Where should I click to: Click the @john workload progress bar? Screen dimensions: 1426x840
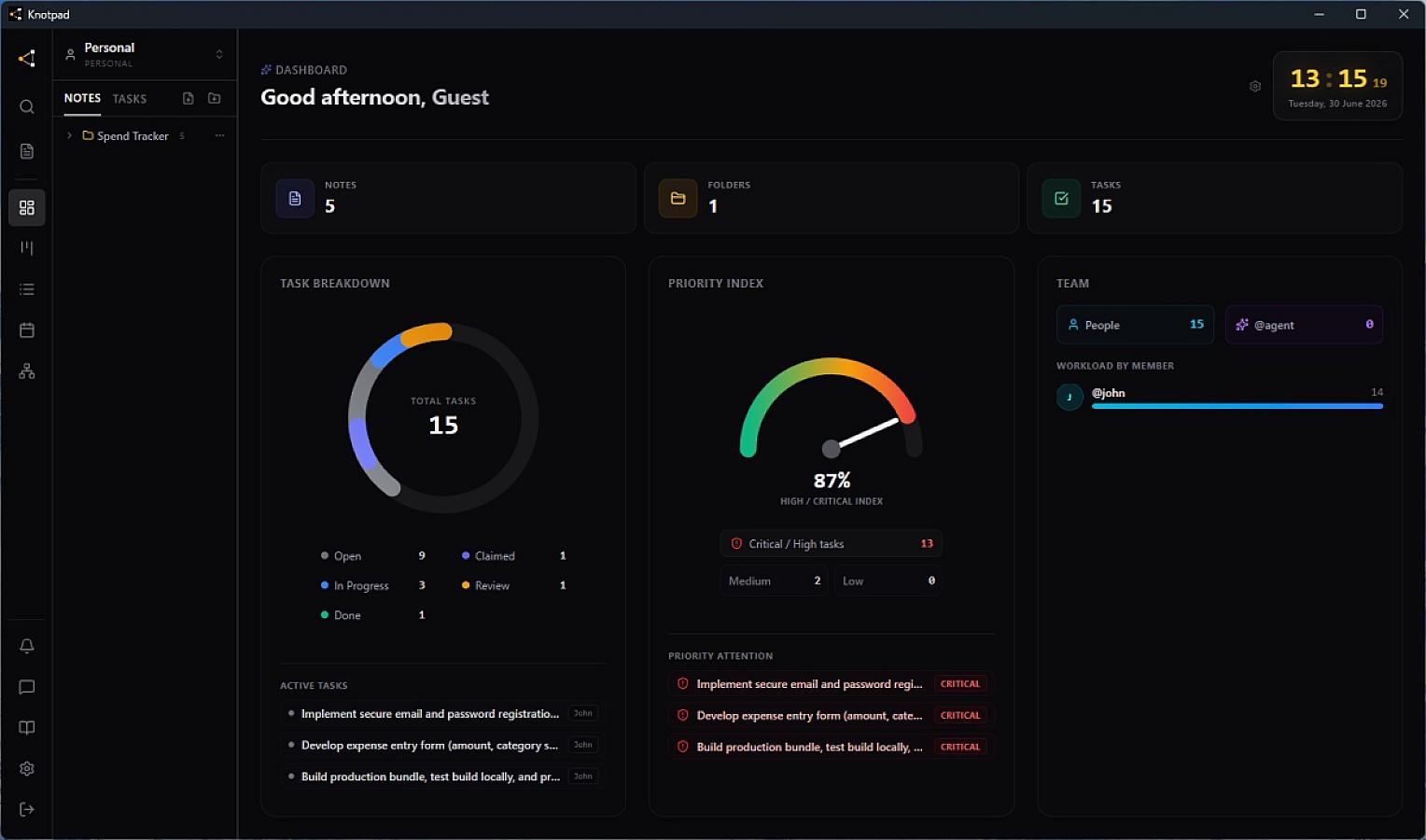point(1237,406)
